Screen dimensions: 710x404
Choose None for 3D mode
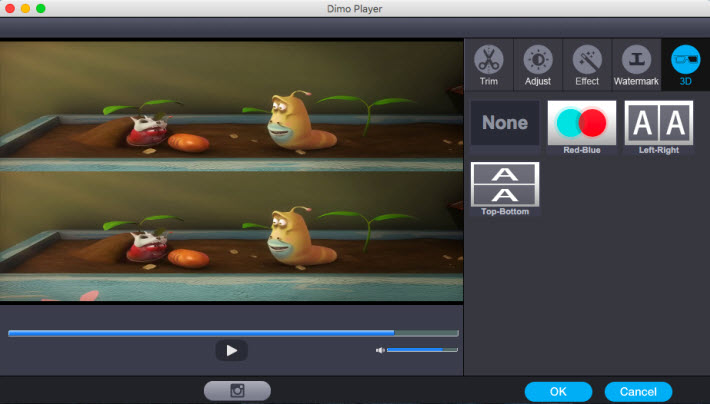pos(505,123)
